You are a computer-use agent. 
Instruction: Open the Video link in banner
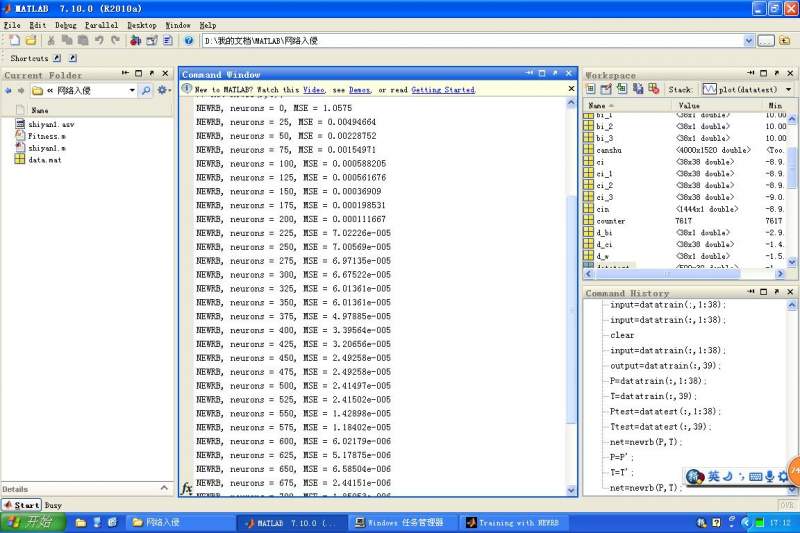tap(314, 90)
